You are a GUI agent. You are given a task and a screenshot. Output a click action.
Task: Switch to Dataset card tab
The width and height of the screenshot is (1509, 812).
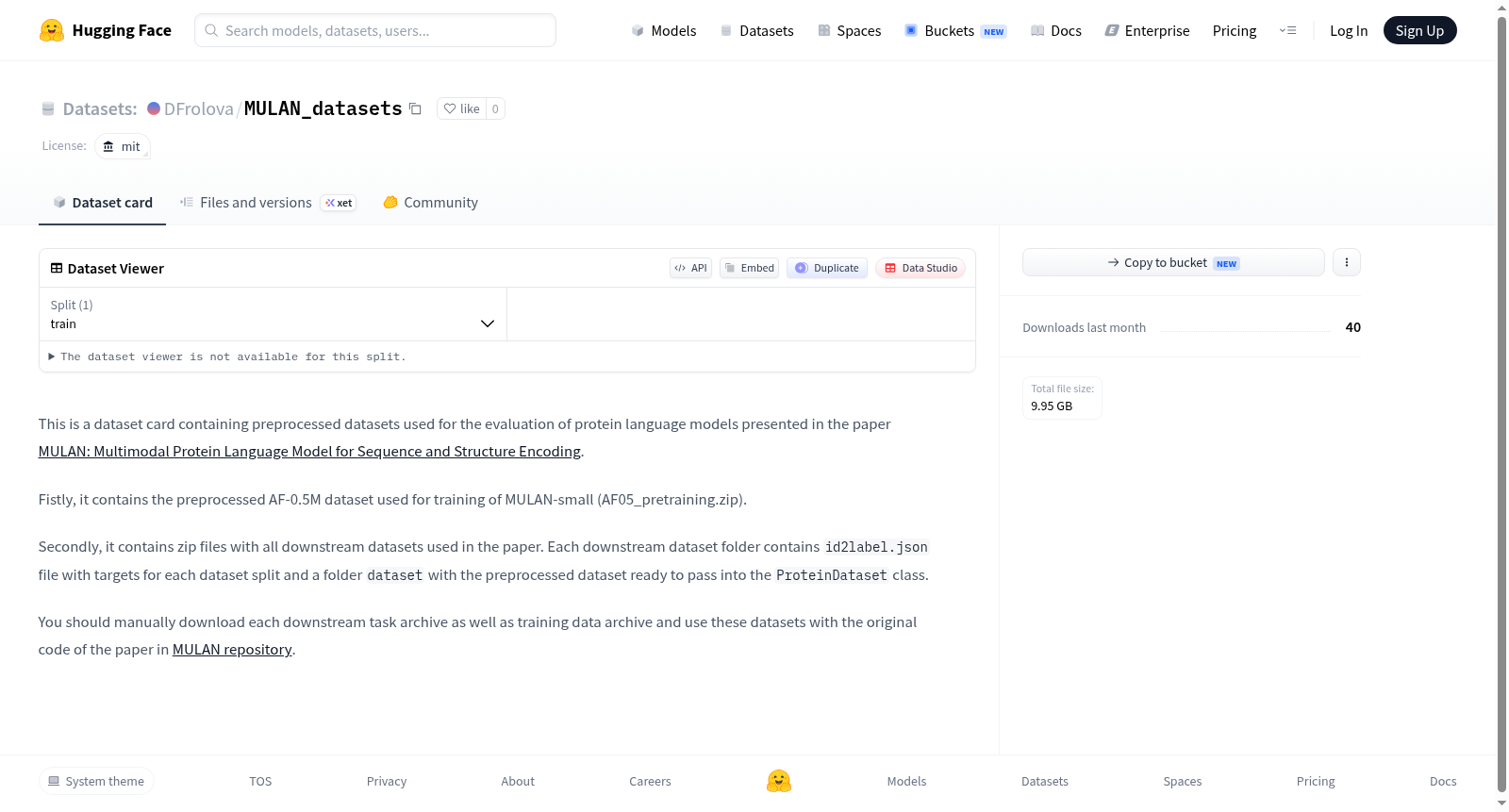point(102,203)
